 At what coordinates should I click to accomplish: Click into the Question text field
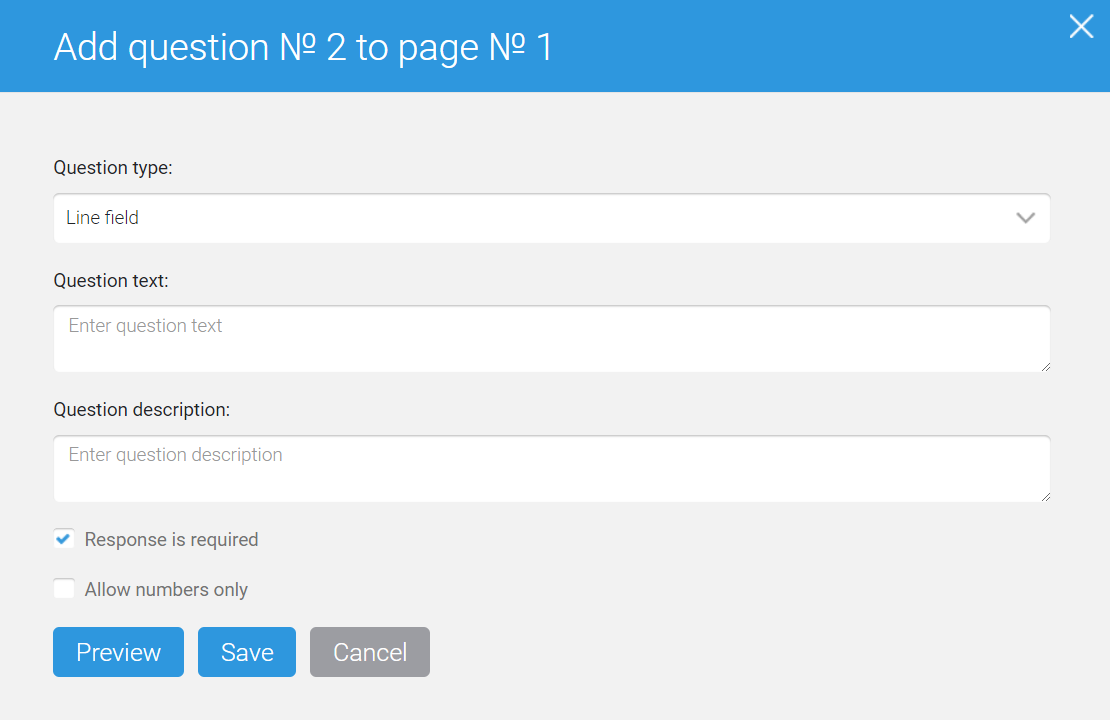[551, 338]
